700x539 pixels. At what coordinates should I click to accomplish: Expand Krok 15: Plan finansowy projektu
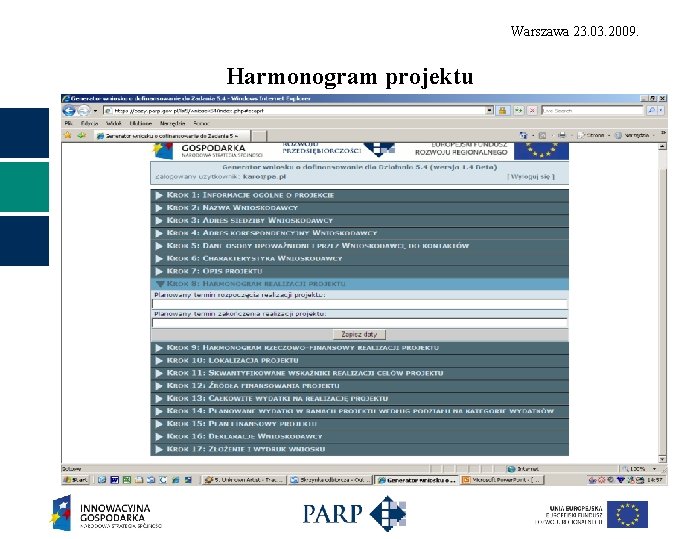(359, 423)
